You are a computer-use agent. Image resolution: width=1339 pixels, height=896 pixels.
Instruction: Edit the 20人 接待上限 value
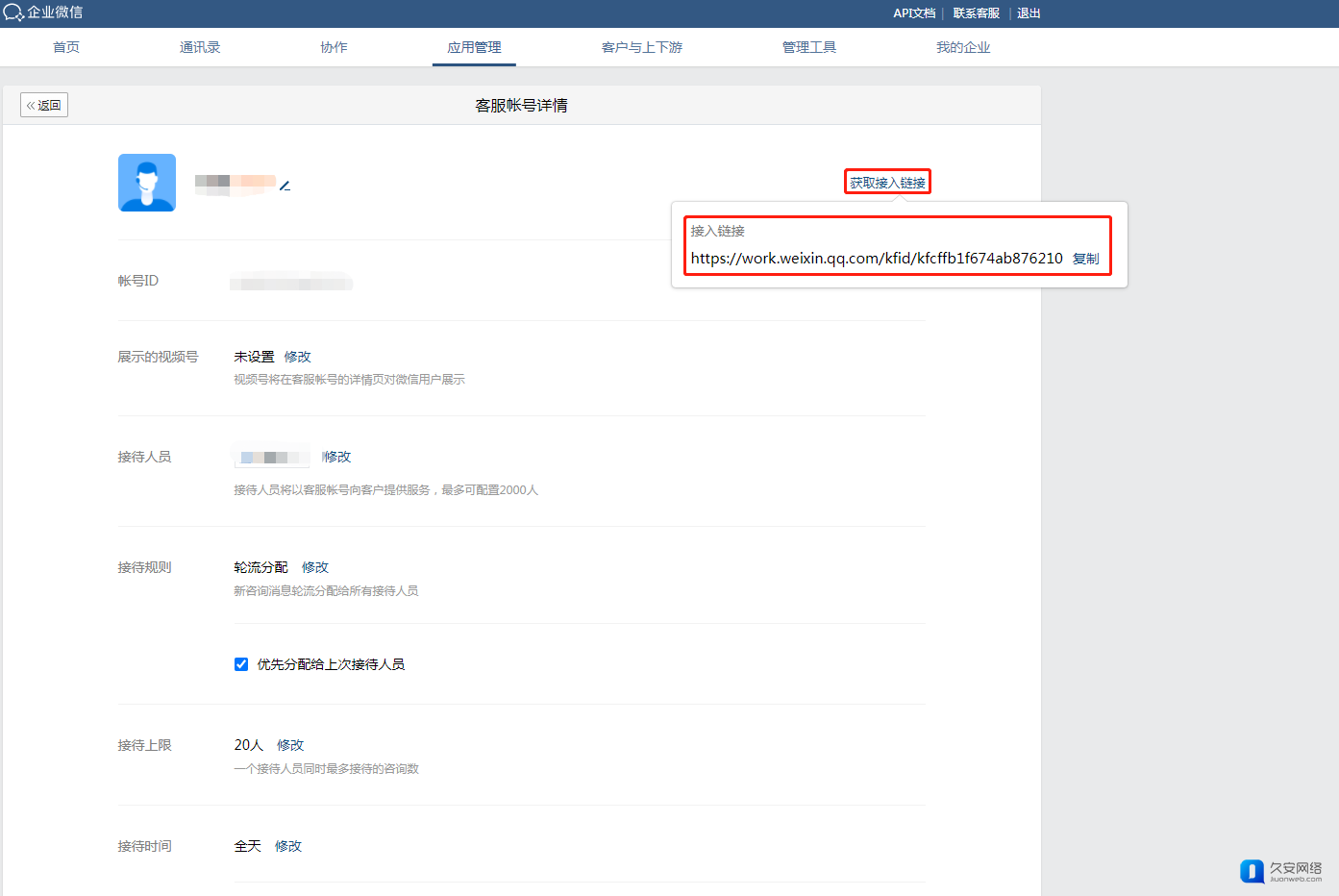pyautogui.click(x=290, y=745)
